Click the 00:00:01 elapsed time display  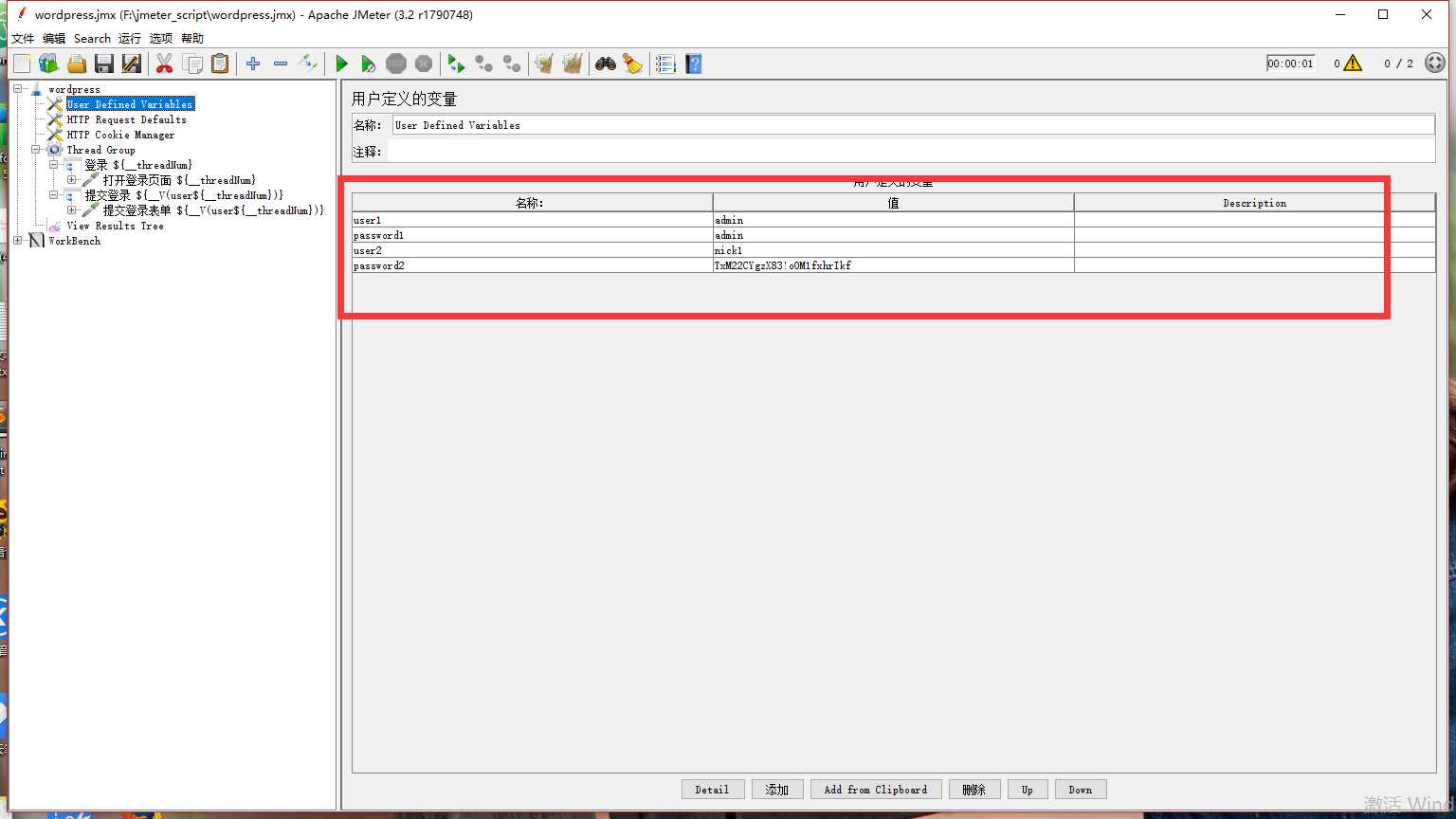(x=1291, y=64)
